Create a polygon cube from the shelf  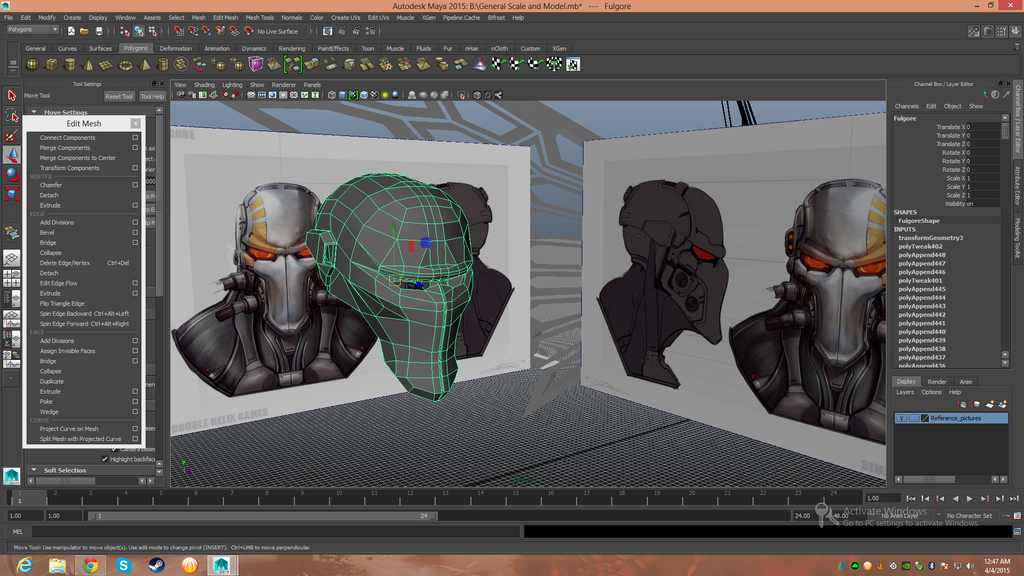(51, 64)
